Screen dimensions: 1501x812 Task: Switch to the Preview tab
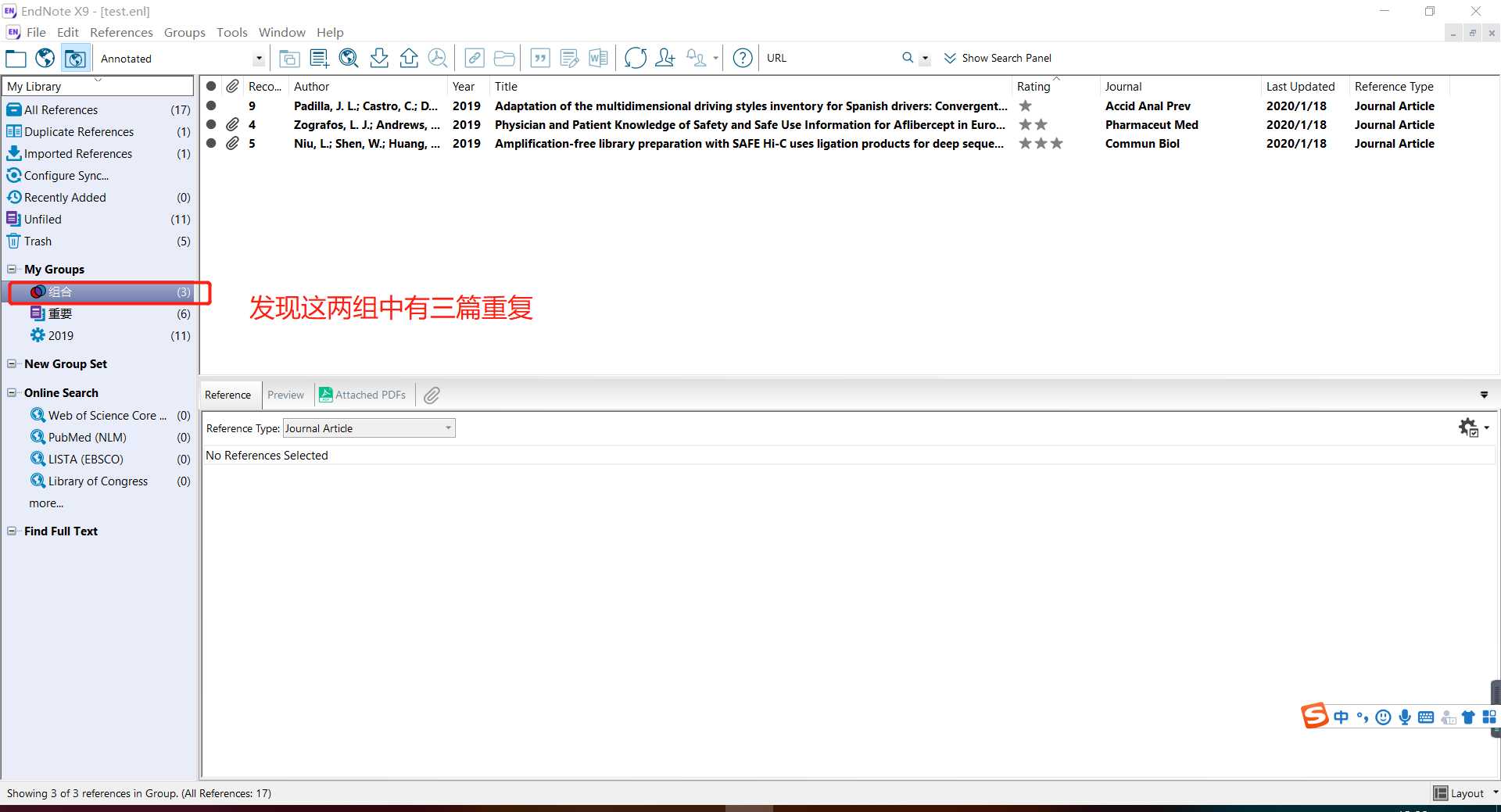285,395
